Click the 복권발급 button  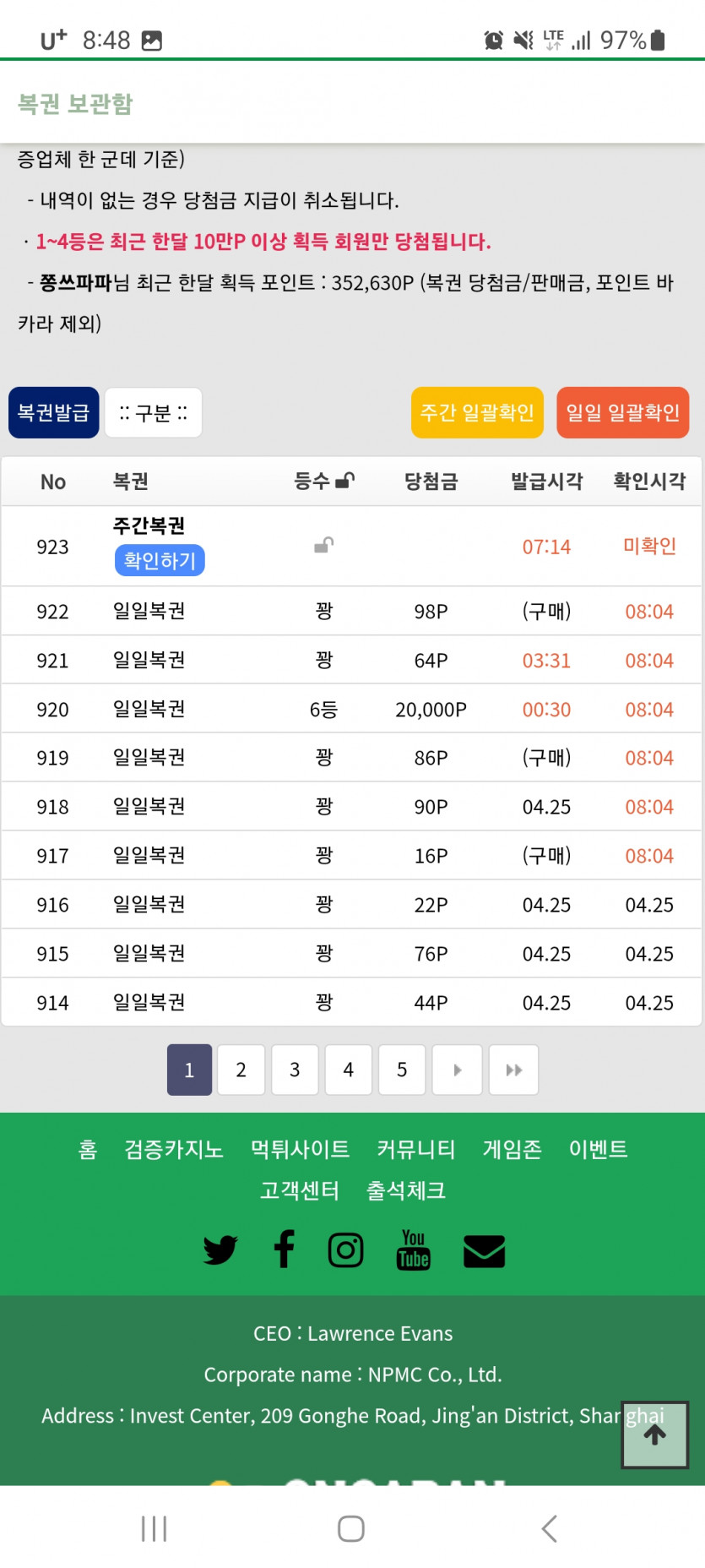click(54, 412)
